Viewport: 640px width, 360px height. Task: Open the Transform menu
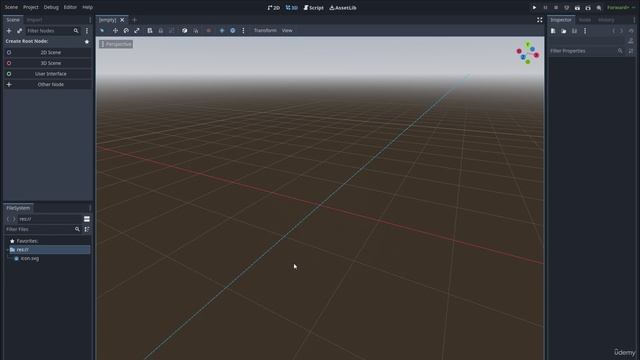tap(265, 31)
